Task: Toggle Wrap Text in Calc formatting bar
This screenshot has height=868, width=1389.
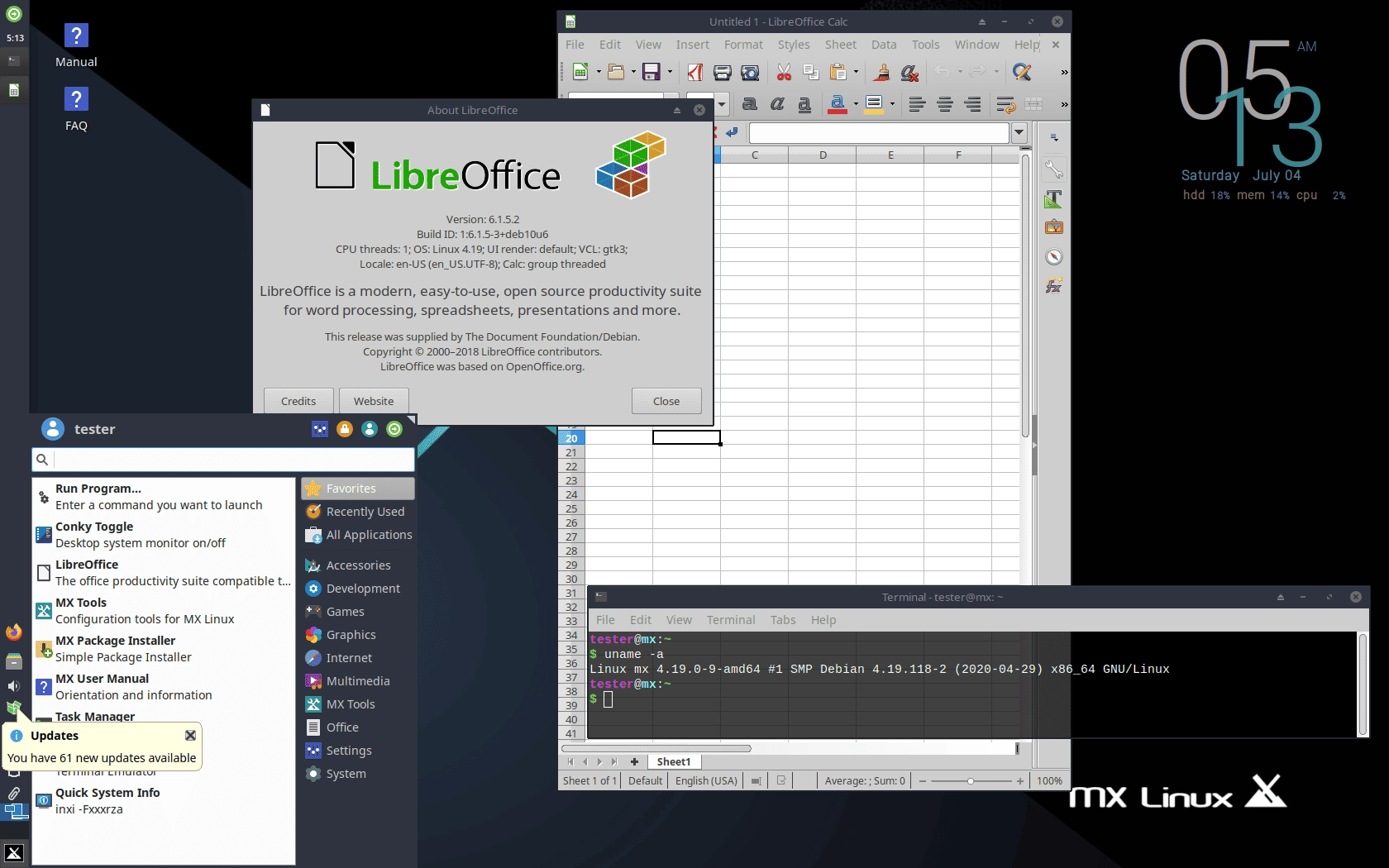Action: pos(1005,104)
